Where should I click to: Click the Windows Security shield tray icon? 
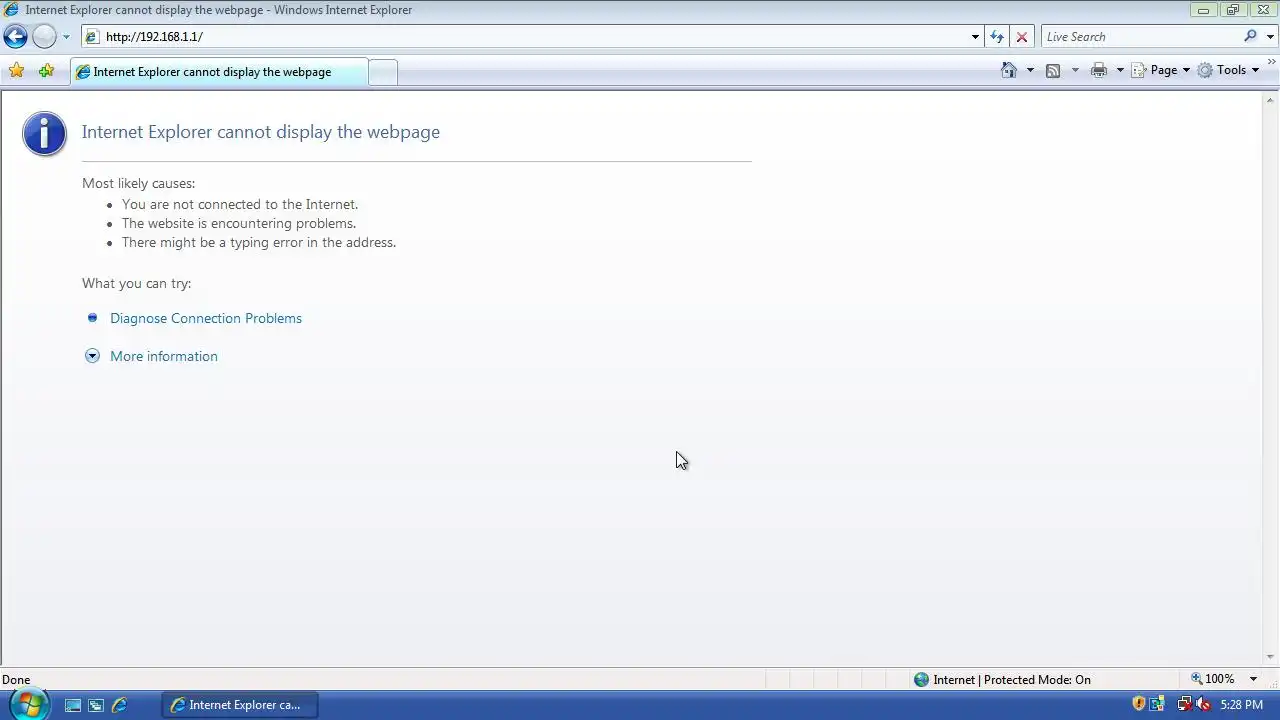[x=1139, y=704]
